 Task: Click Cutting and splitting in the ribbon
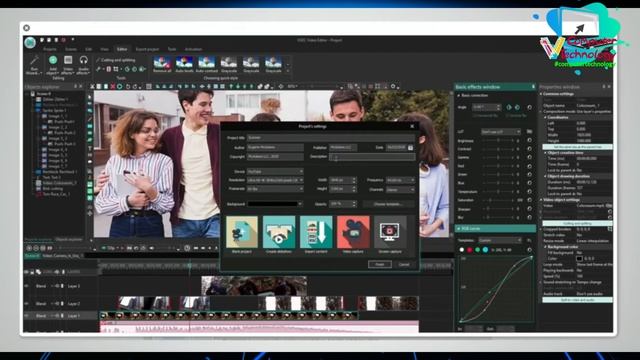116,60
